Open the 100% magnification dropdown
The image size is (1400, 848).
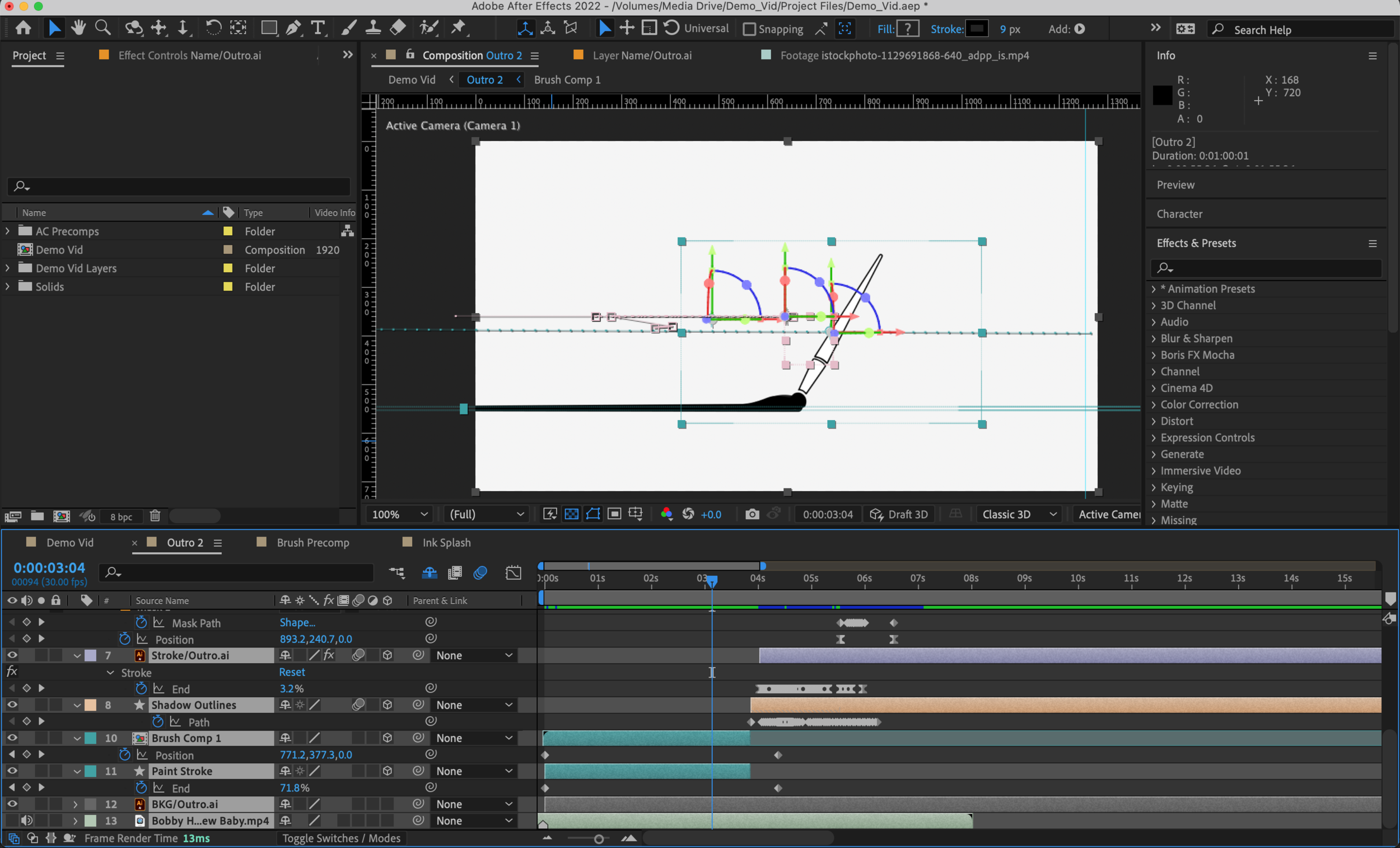[399, 514]
